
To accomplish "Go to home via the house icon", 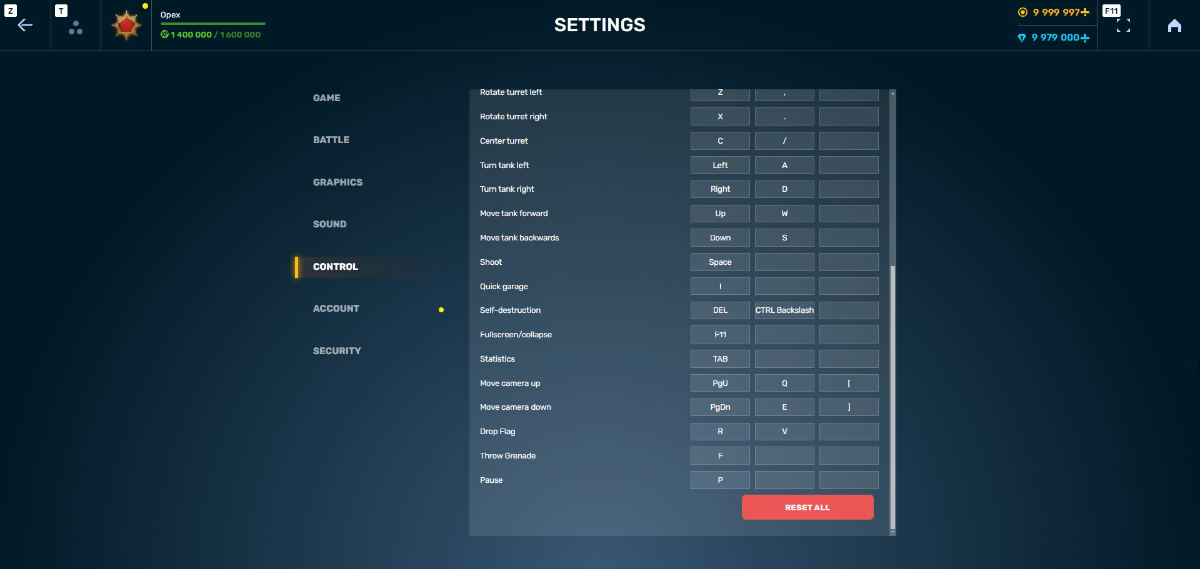I will click(1174, 25).
